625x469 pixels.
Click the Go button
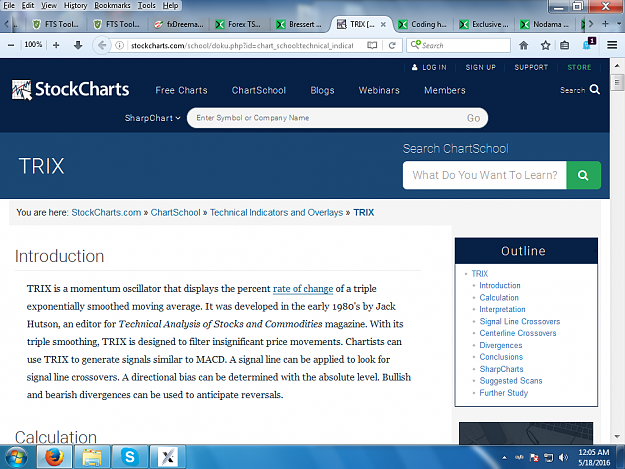click(474, 118)
